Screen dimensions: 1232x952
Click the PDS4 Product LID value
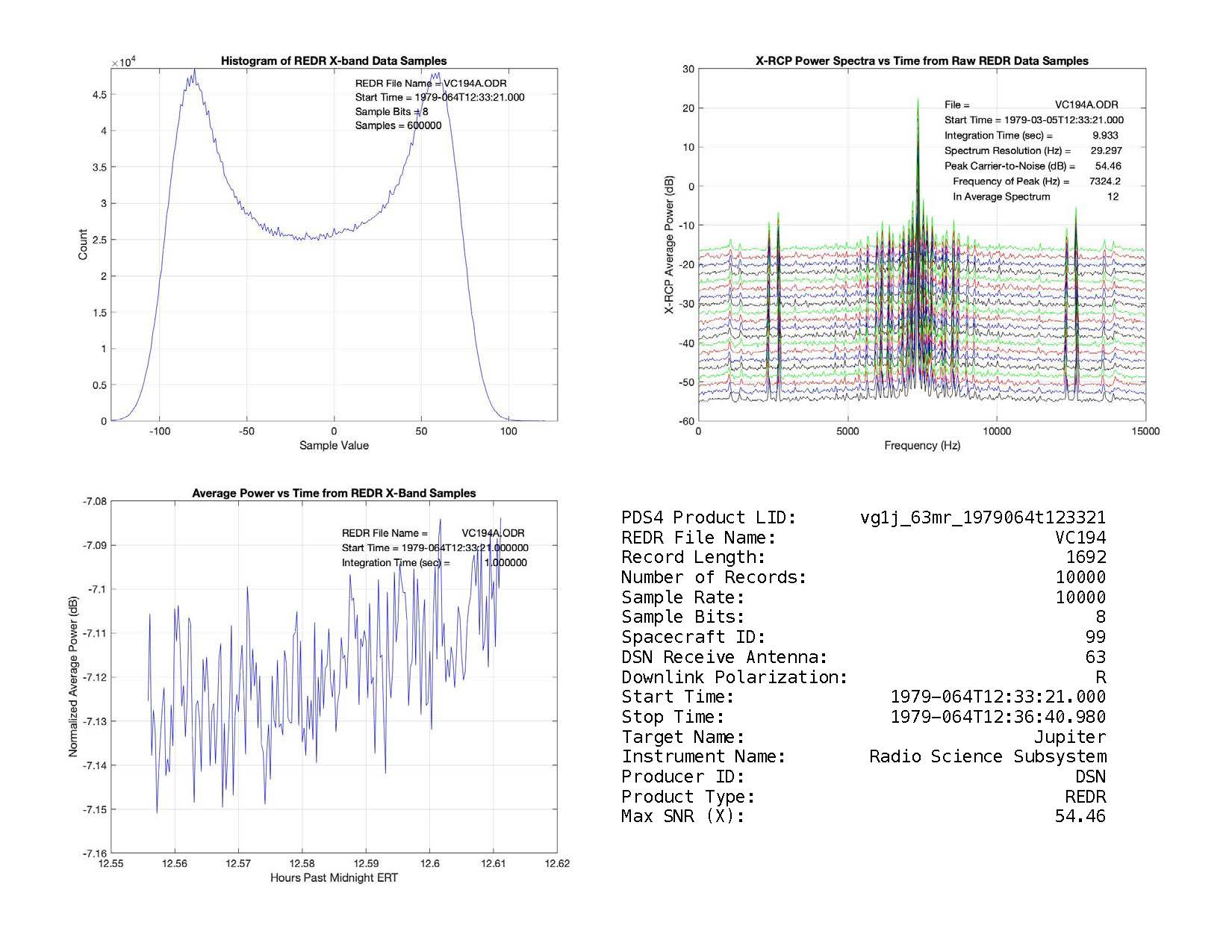983,517
